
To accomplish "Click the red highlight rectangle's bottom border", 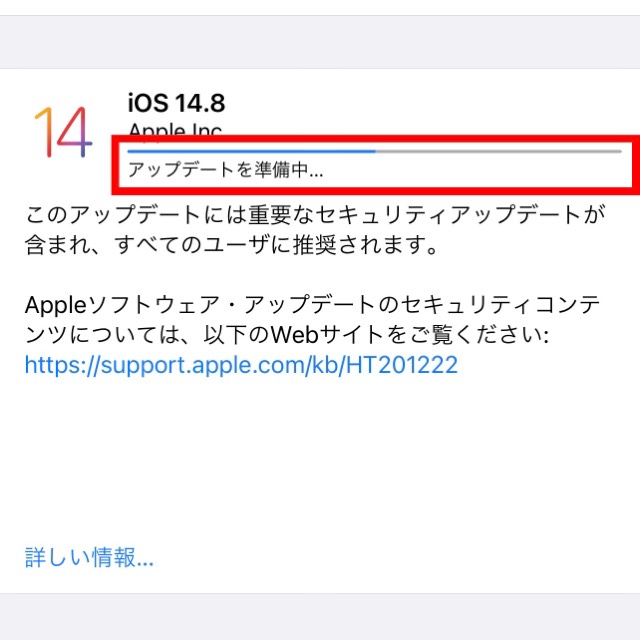I will click(x=376, y=191).
